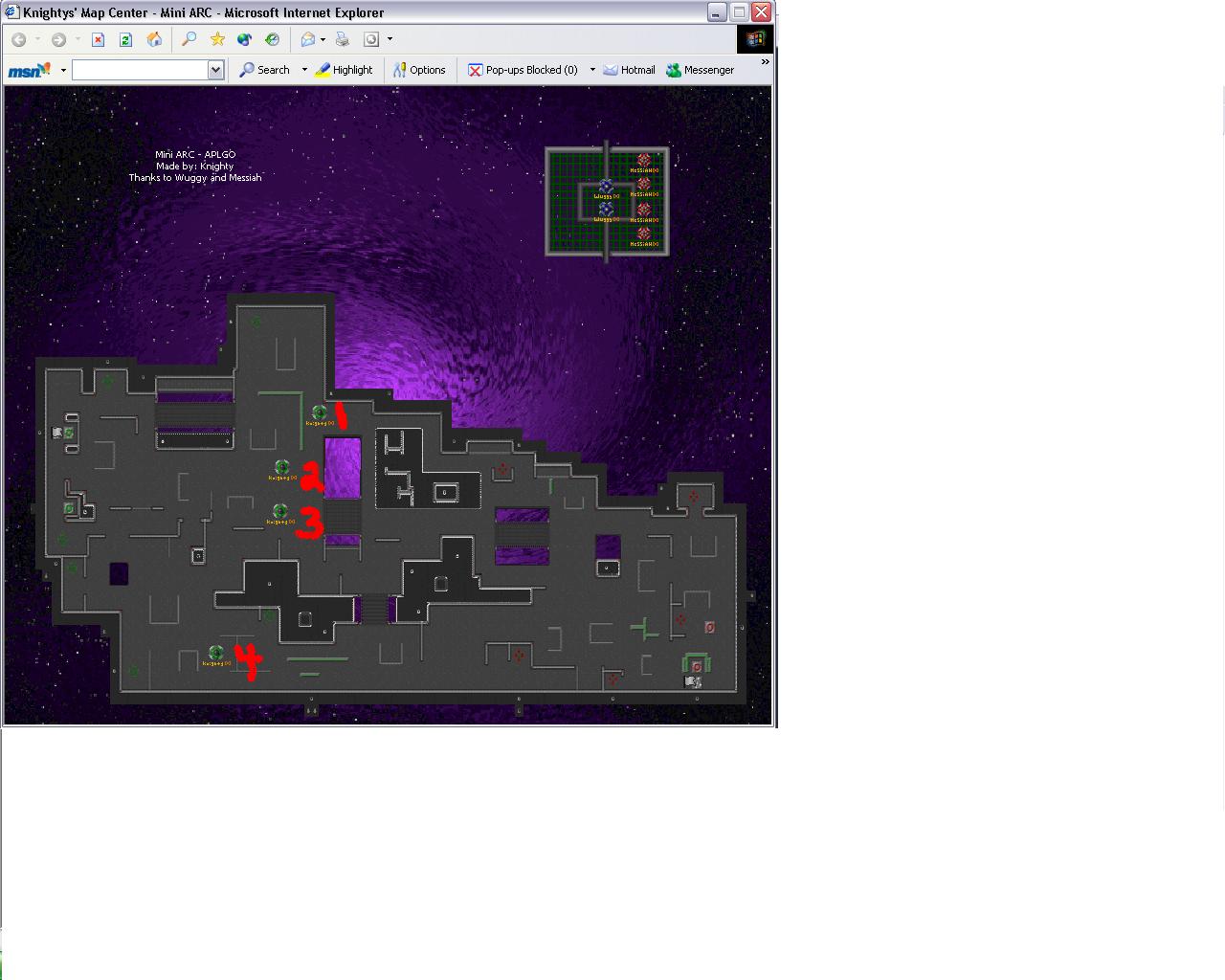
Task: Click the MSN toolbar Search button
Action: [264, 70]
